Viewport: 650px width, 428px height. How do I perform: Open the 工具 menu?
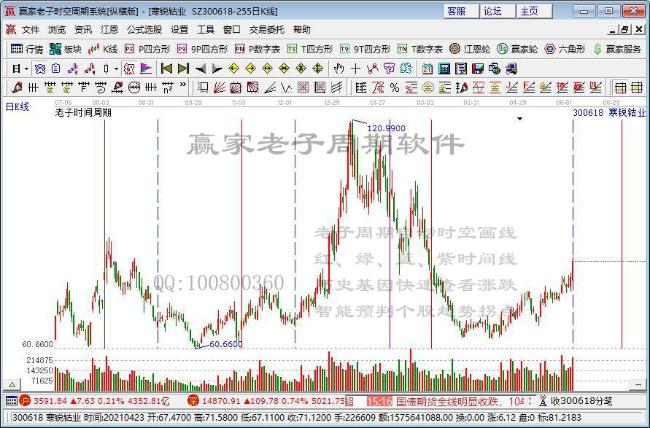[x=205, y=29]
